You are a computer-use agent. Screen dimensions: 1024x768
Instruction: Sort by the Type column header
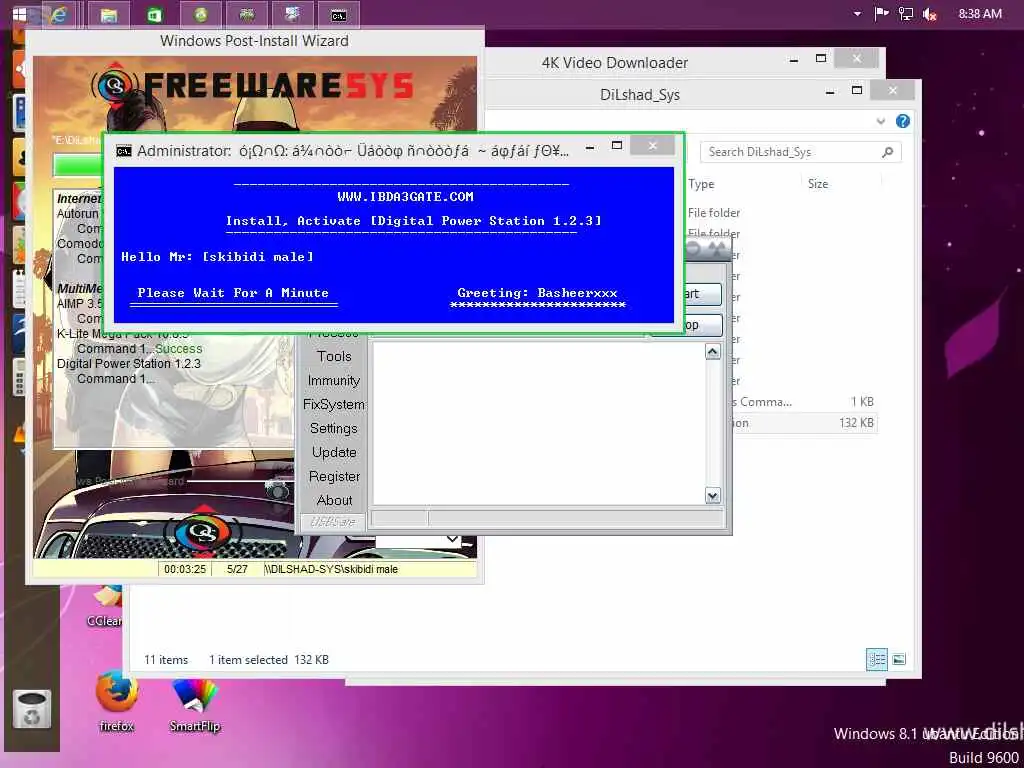pyautogui.click(x=701, y=184)
